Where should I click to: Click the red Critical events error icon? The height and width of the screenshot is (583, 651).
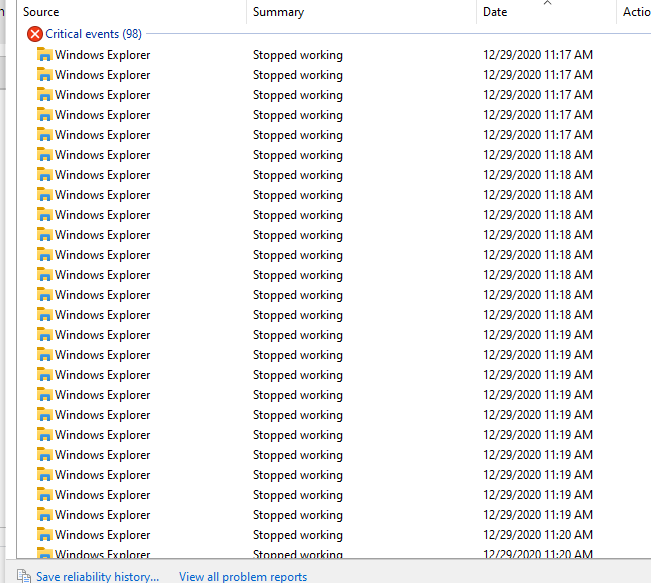tap(35, 34)
